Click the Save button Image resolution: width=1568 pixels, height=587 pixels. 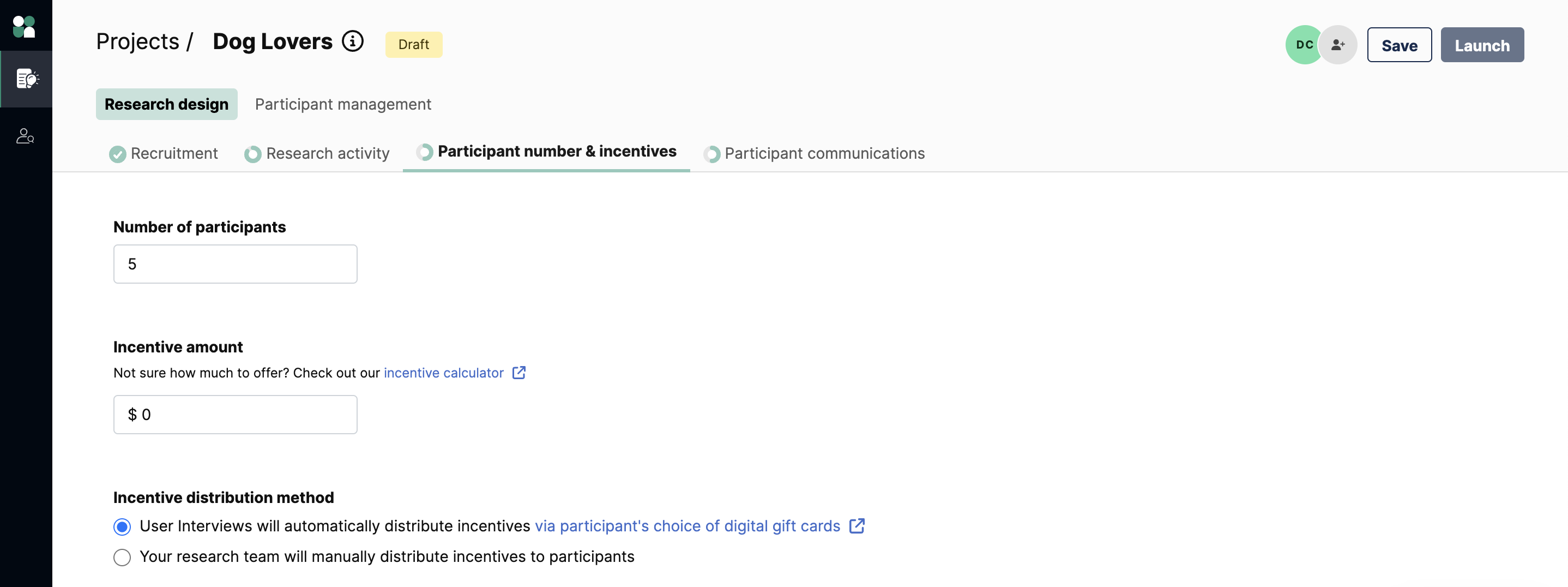coord(1399,45)
